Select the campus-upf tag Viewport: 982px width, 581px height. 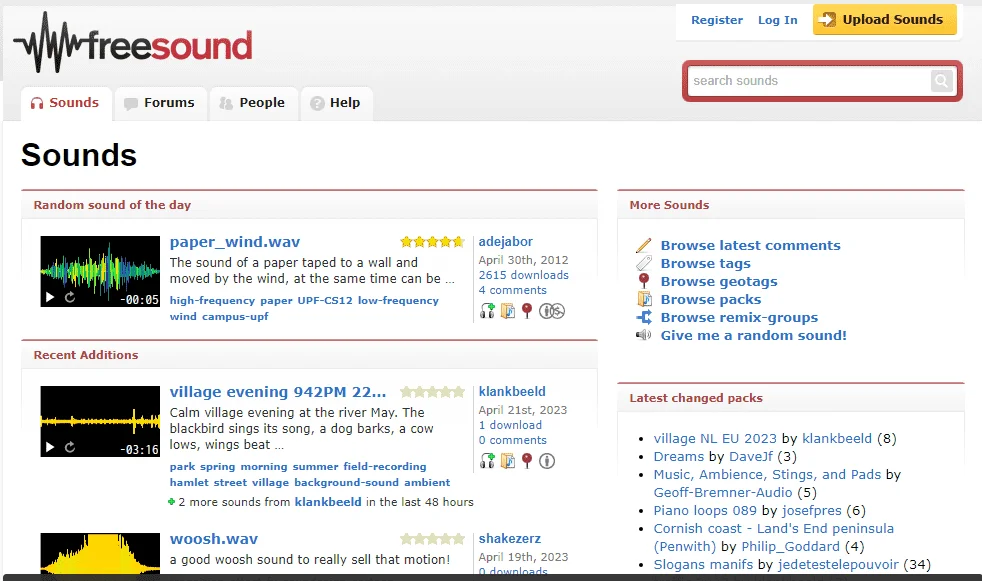point(235,317)
